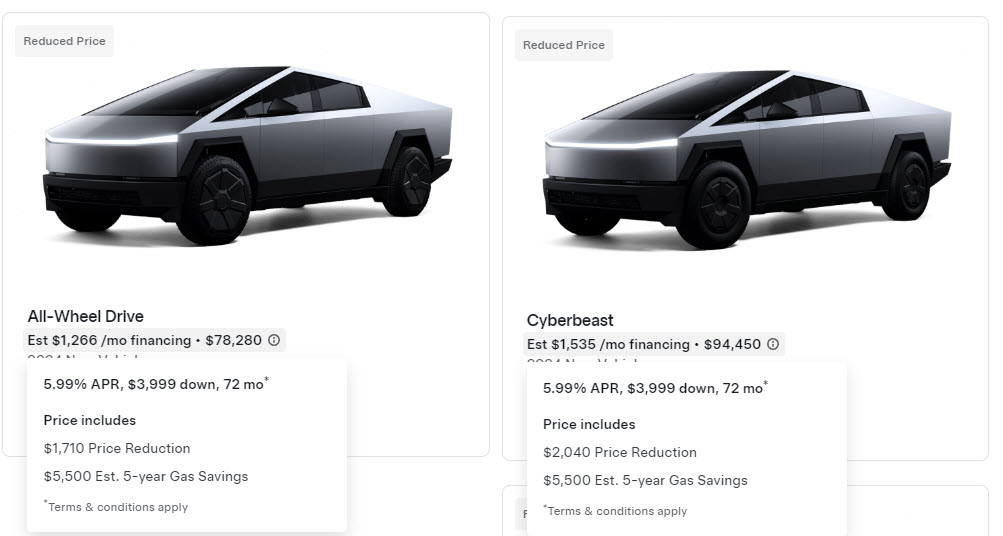
Task: Click the $94,450 vehicle price
Action: 732,344
